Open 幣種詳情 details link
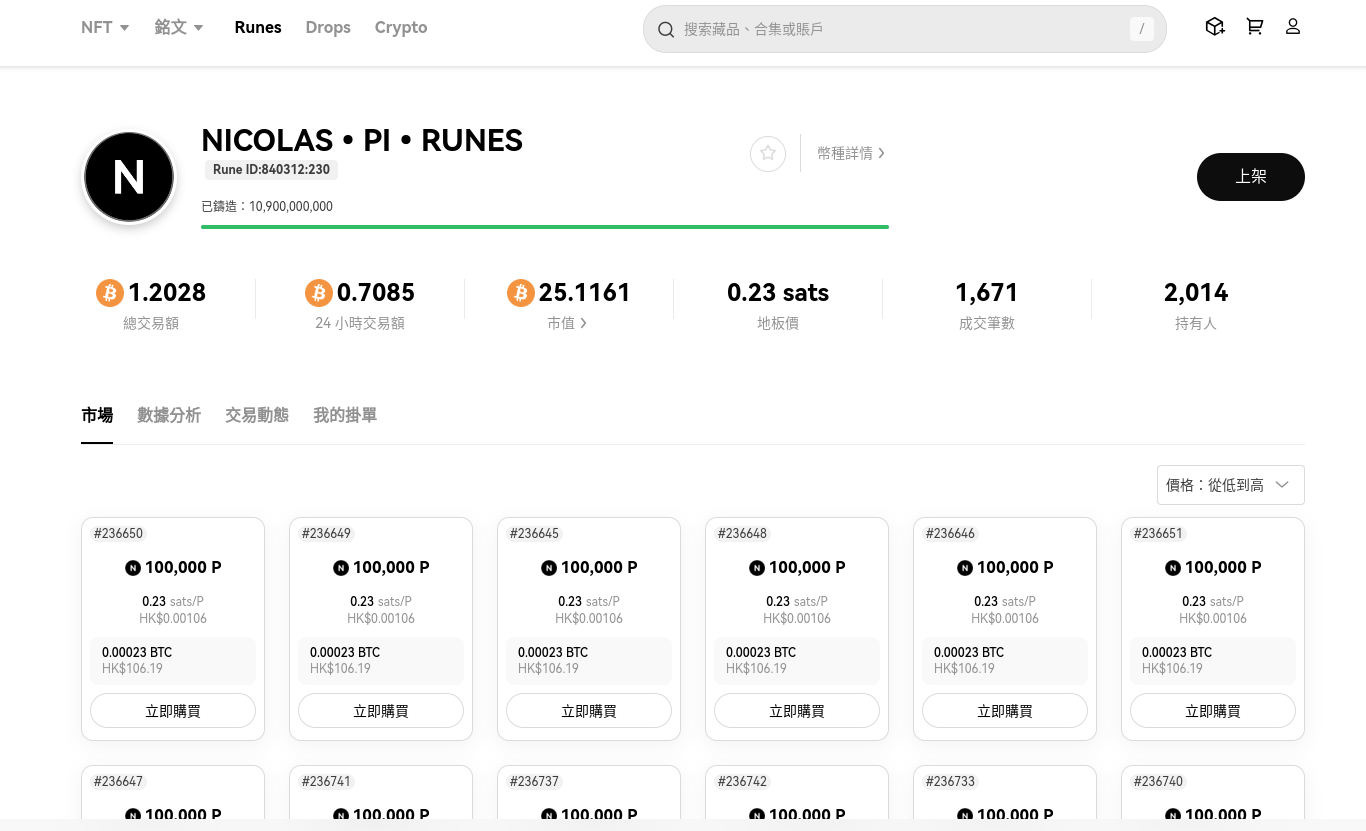 [x=850, y=153]
